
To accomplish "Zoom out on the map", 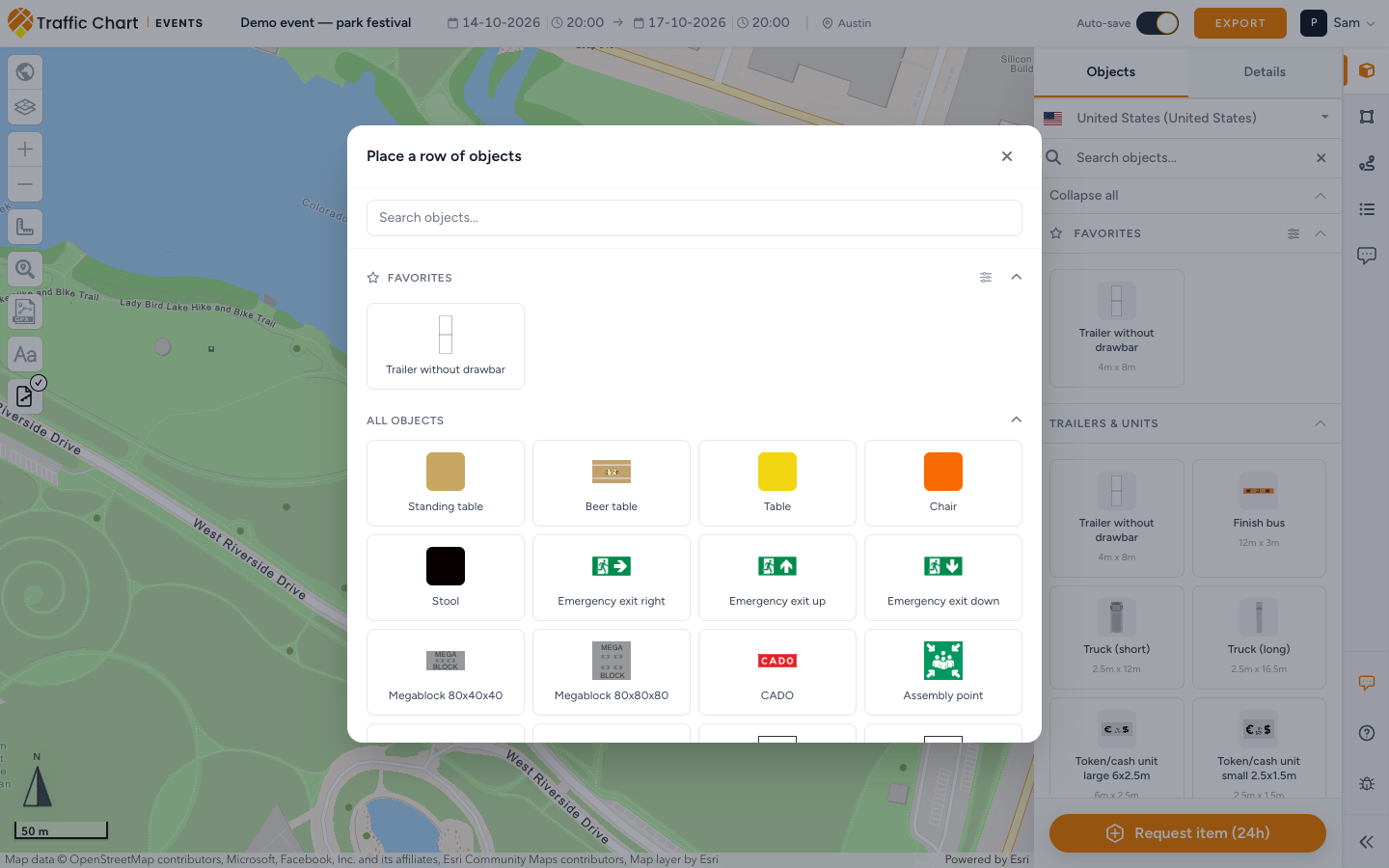I will click(x=25, y=184).
